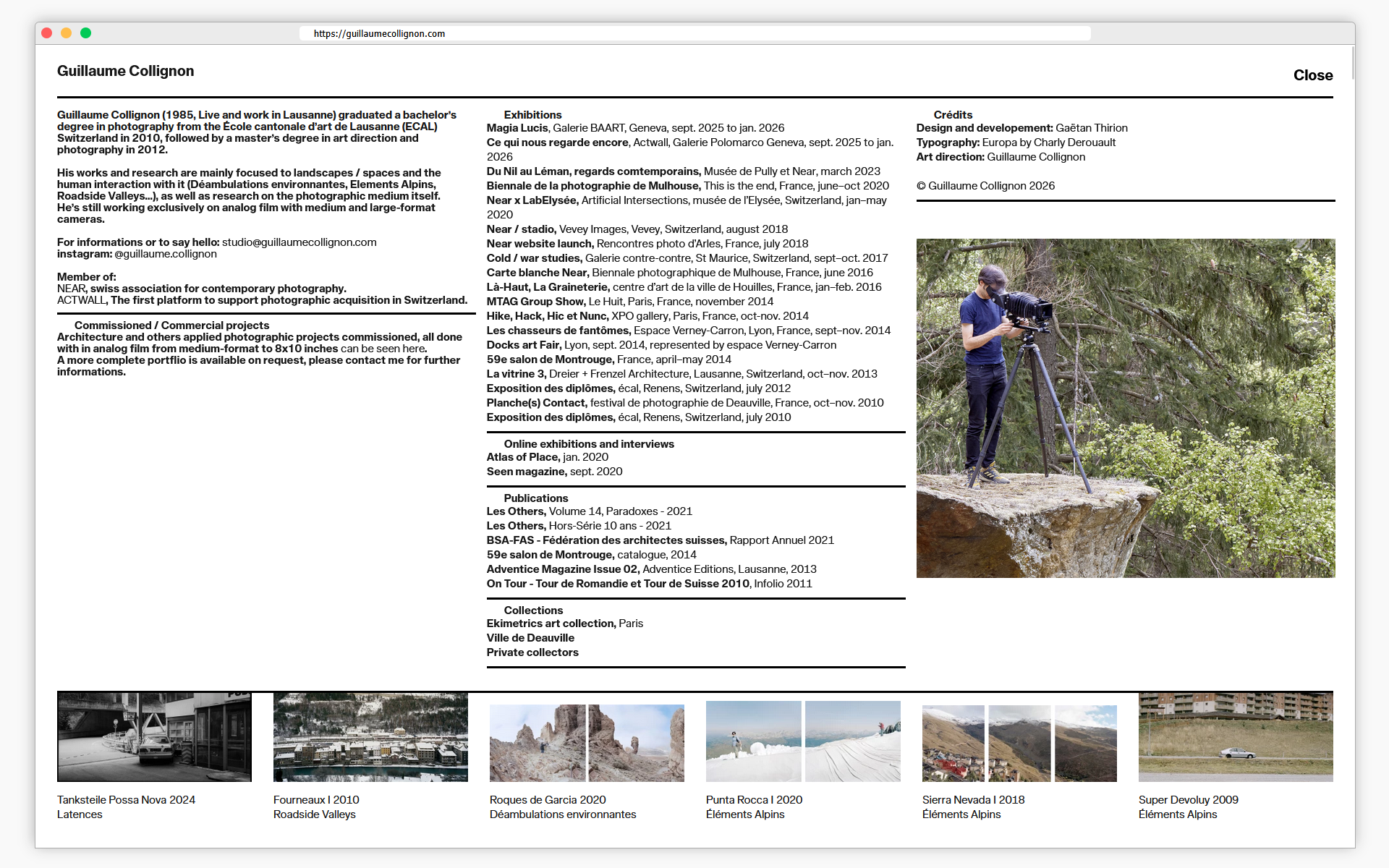Click the green maximize window button
The width and height of the screenshot is (1389, 868).
85,33
